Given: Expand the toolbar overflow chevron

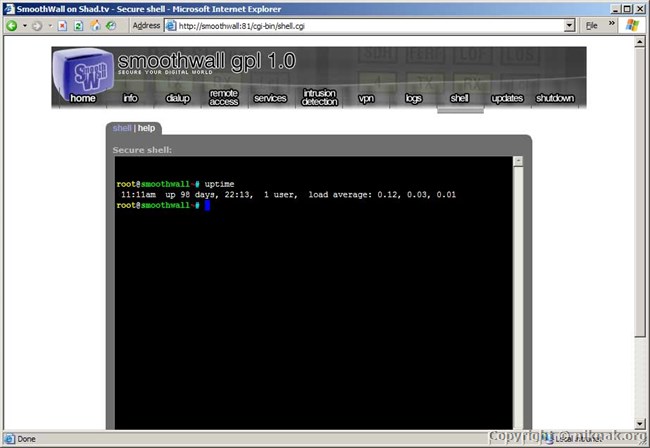Looking at the screenshot, I should point(611,23).
